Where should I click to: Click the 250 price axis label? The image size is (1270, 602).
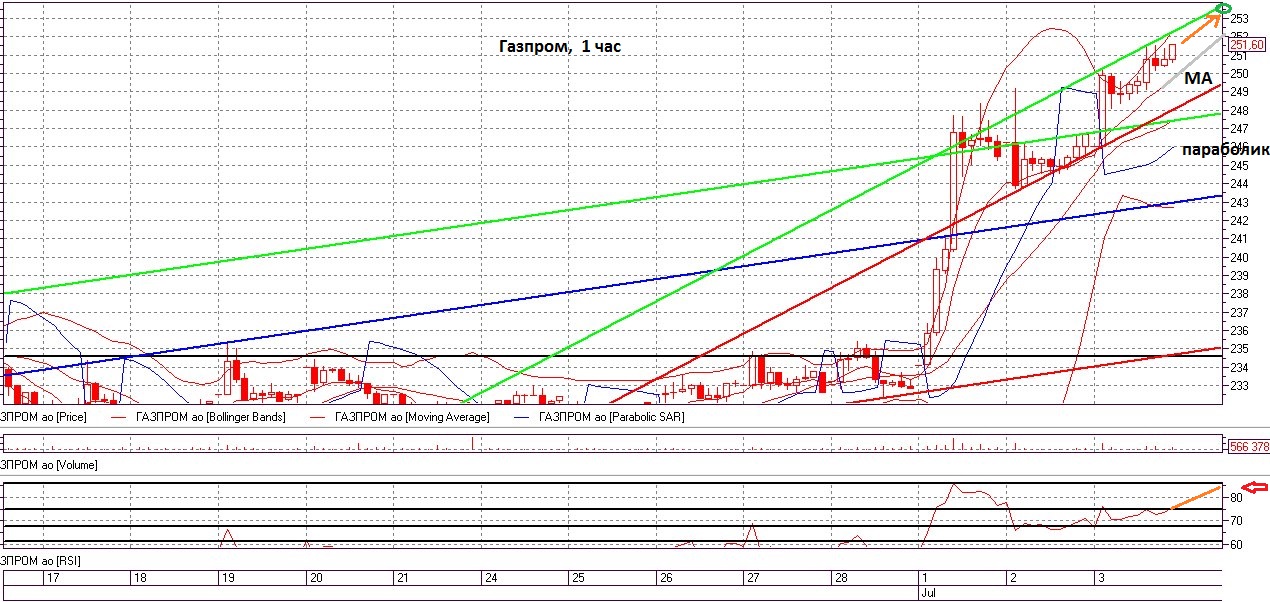point(1238,74)
